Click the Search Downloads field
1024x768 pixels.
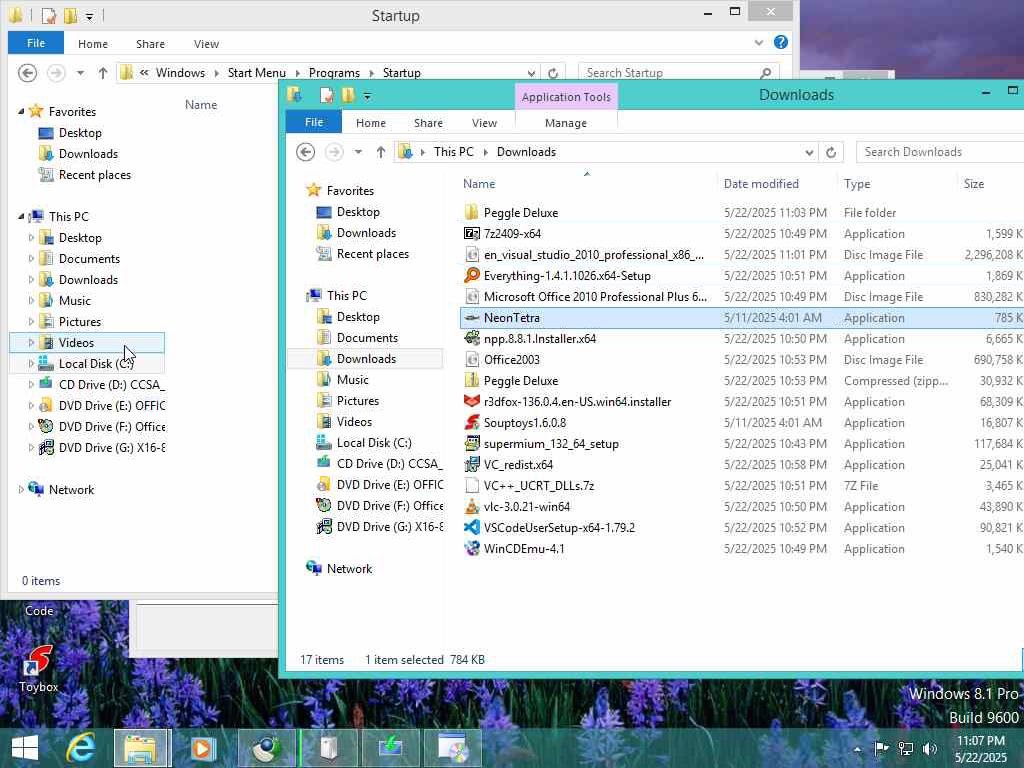pyautogui.click(x=940, y=152)
